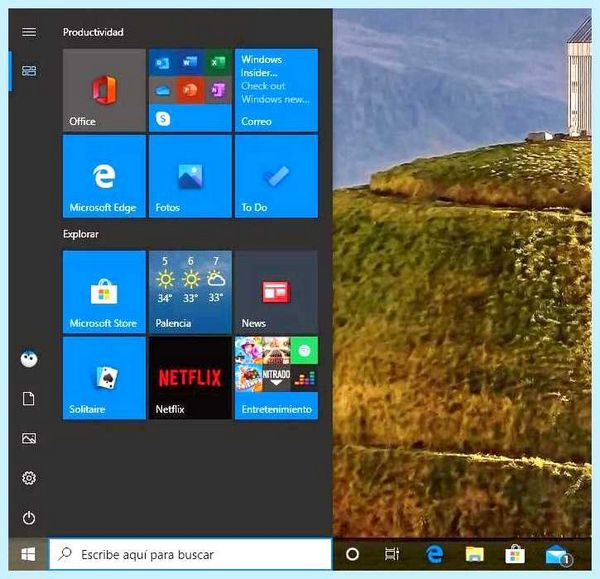The width and height of the screenshot is (600, 579).
Task: Open the Office tile
Action: tap(104, 90)
